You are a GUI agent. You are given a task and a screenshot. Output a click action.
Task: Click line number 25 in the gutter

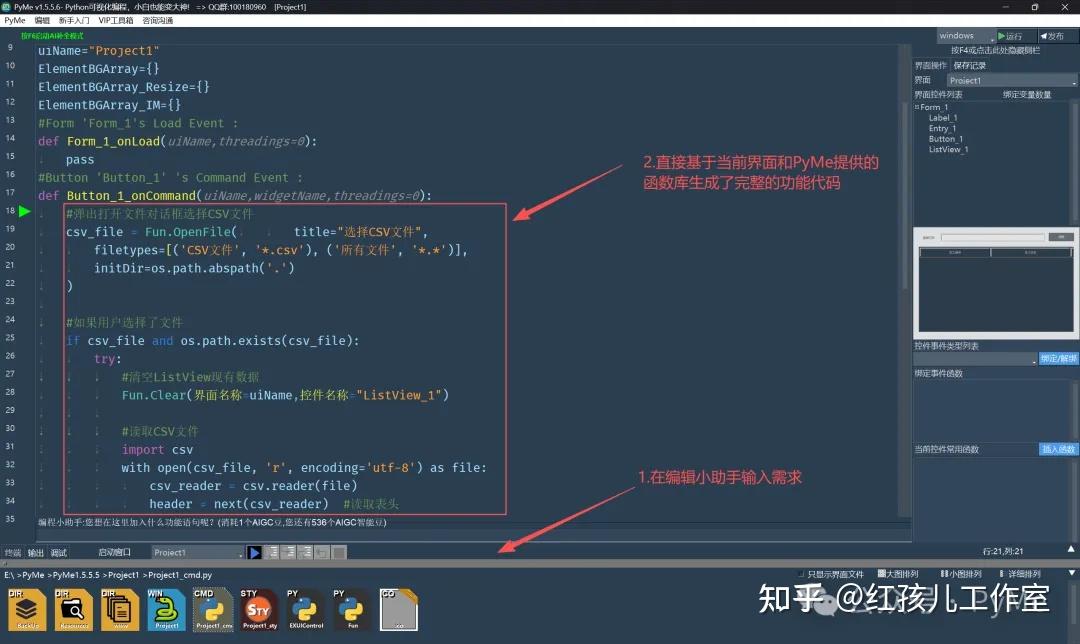[10, 337]
